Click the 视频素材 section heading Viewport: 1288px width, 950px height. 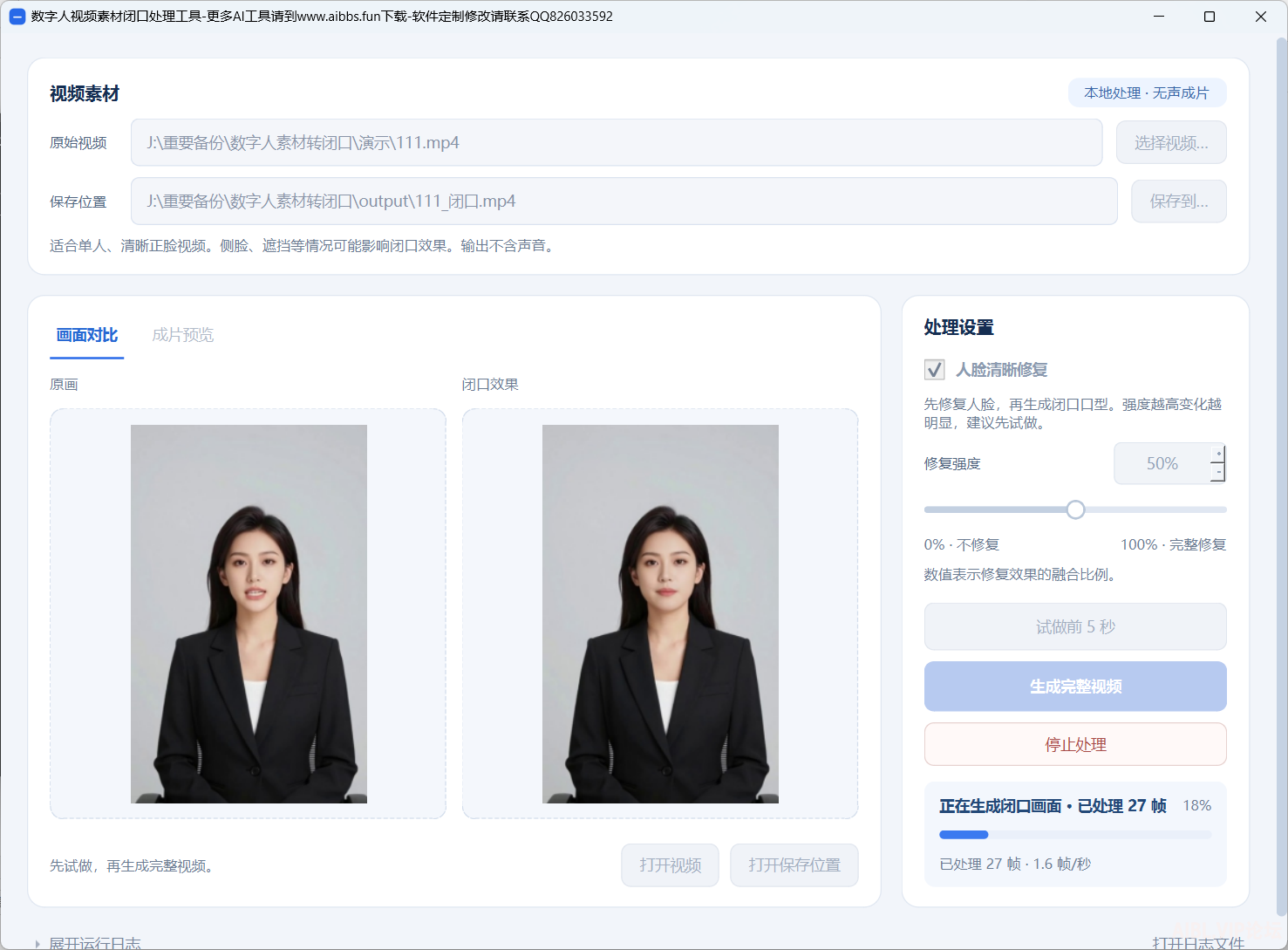85,93
